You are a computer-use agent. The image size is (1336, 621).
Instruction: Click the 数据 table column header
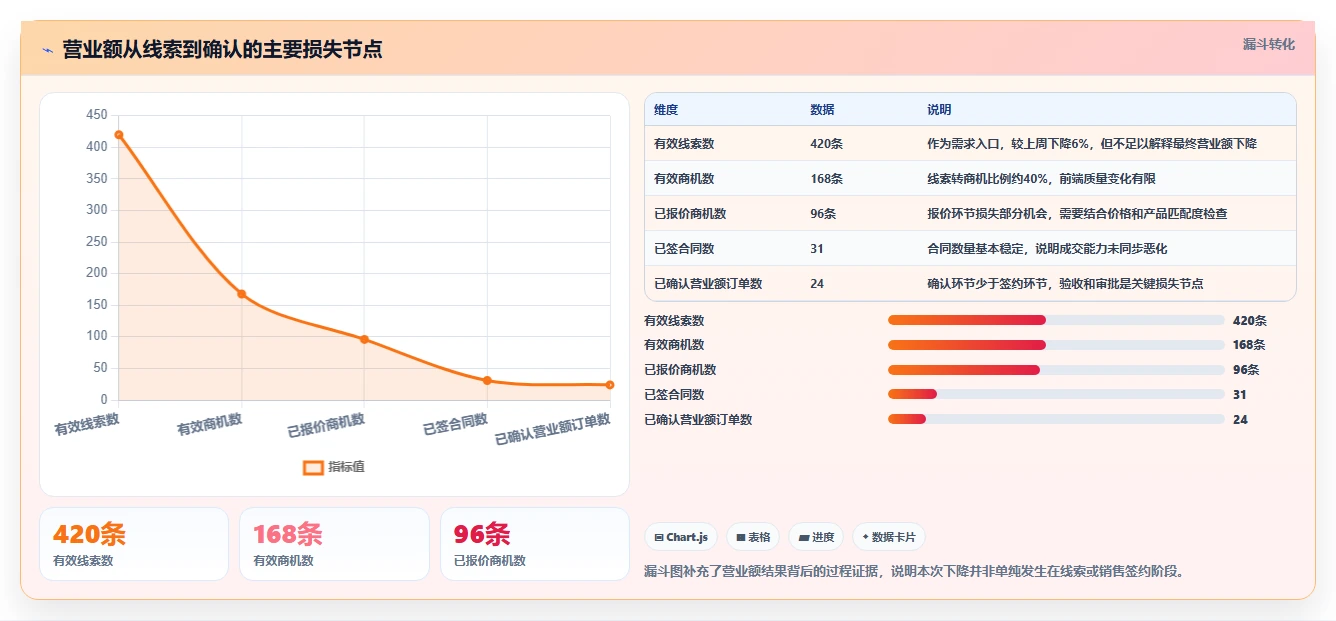[822, 109]
